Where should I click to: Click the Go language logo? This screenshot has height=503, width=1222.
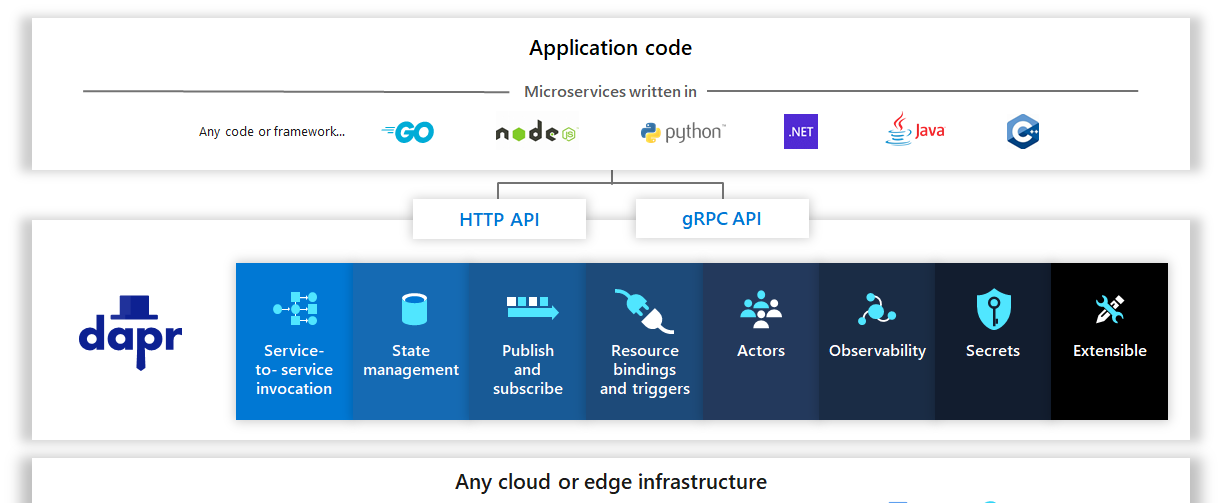[408, 132]
